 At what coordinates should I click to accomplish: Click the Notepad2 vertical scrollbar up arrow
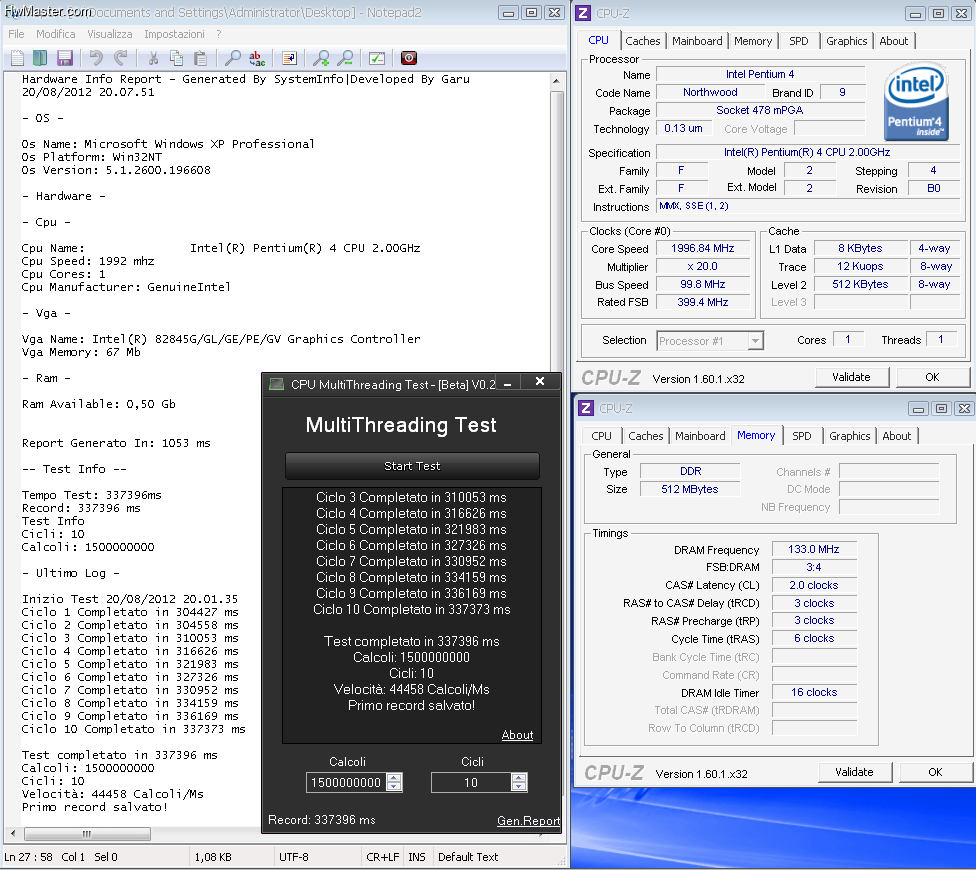click(556, 81)
